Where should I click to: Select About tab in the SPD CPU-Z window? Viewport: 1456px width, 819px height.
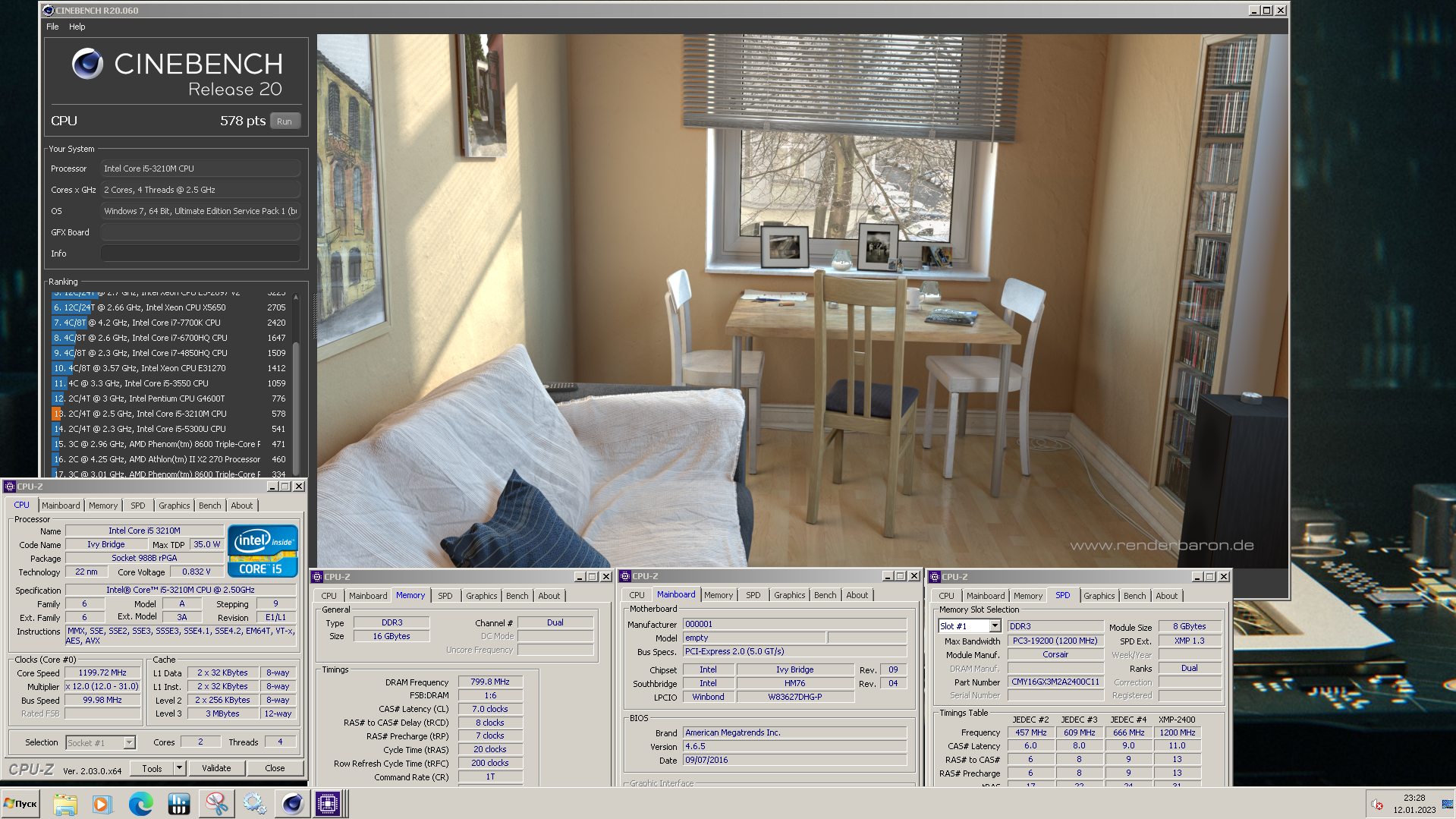1167,596
